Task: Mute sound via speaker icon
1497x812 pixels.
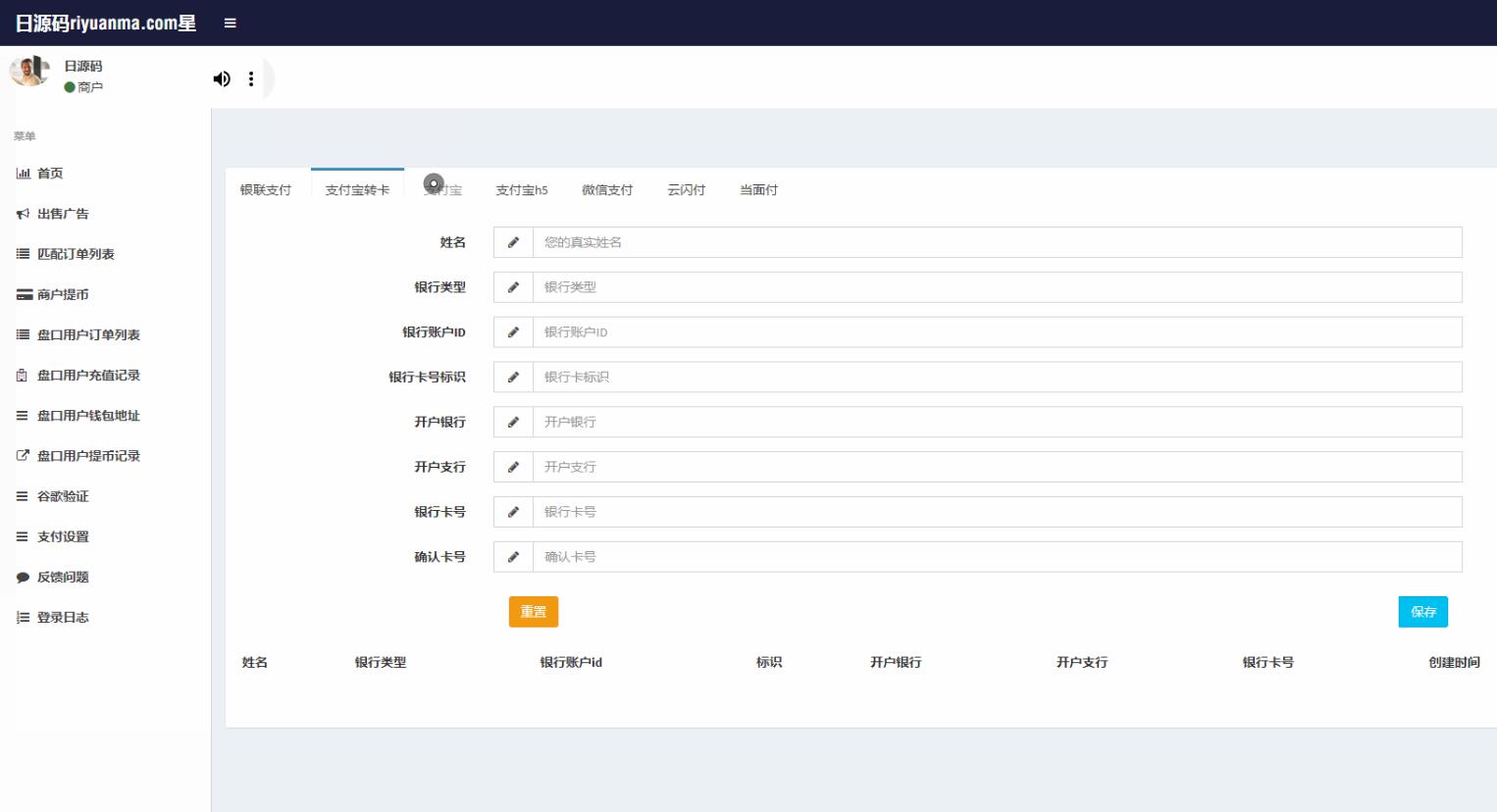Action: coord(222,78)
